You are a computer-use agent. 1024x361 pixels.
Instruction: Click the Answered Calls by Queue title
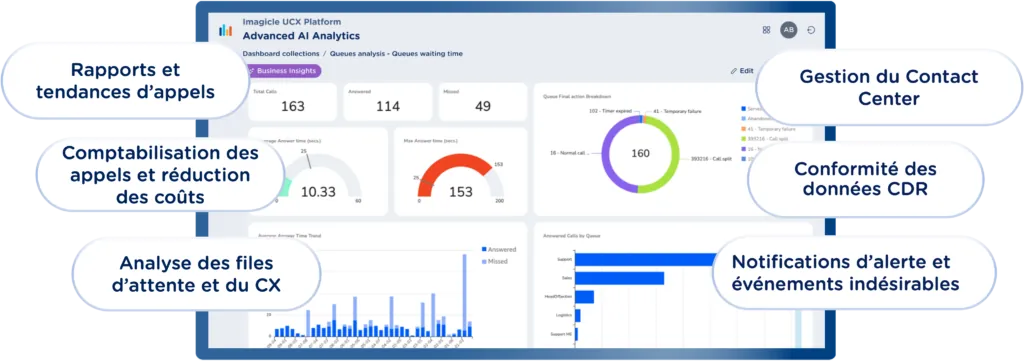pos(571,236)
